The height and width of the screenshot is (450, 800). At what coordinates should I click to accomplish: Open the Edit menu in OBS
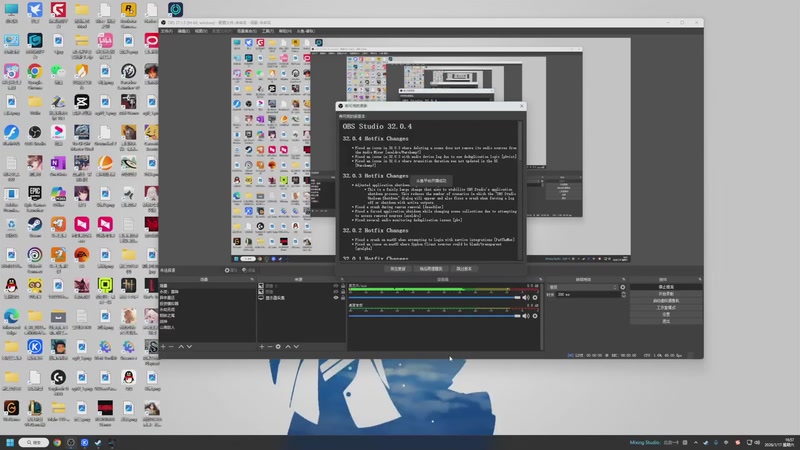coord(184,31)
